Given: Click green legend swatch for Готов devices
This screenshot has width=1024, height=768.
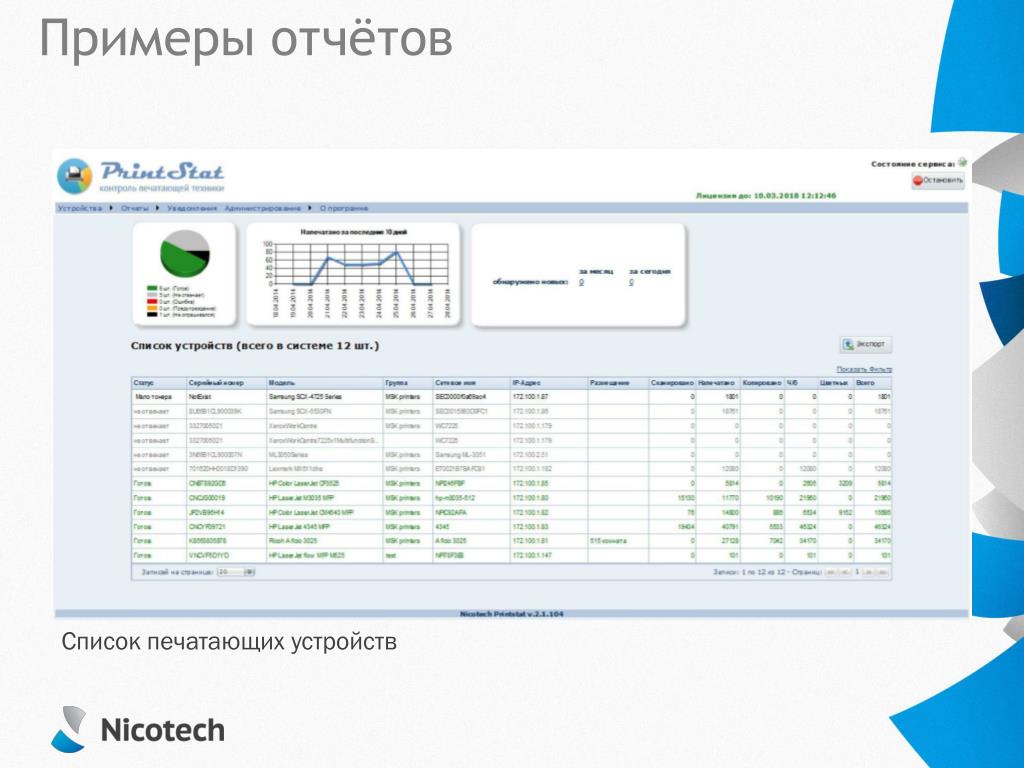Looking at the screenshot, I should tap(152, 289).
